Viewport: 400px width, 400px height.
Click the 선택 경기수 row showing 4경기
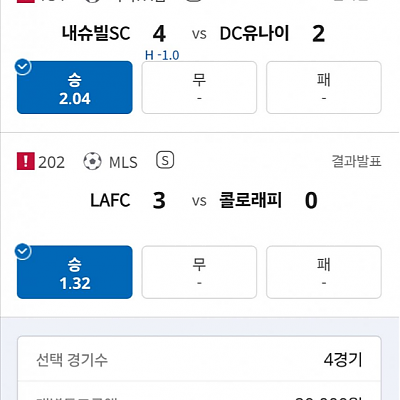[199, 360]
